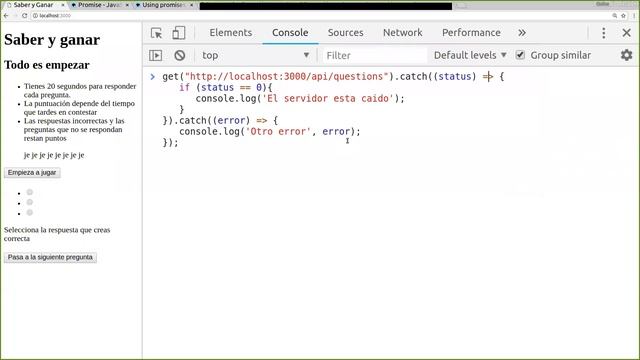The height and width of the screenshot is (360, 640).
Task: Open the Performance panel
Action: 471,33
